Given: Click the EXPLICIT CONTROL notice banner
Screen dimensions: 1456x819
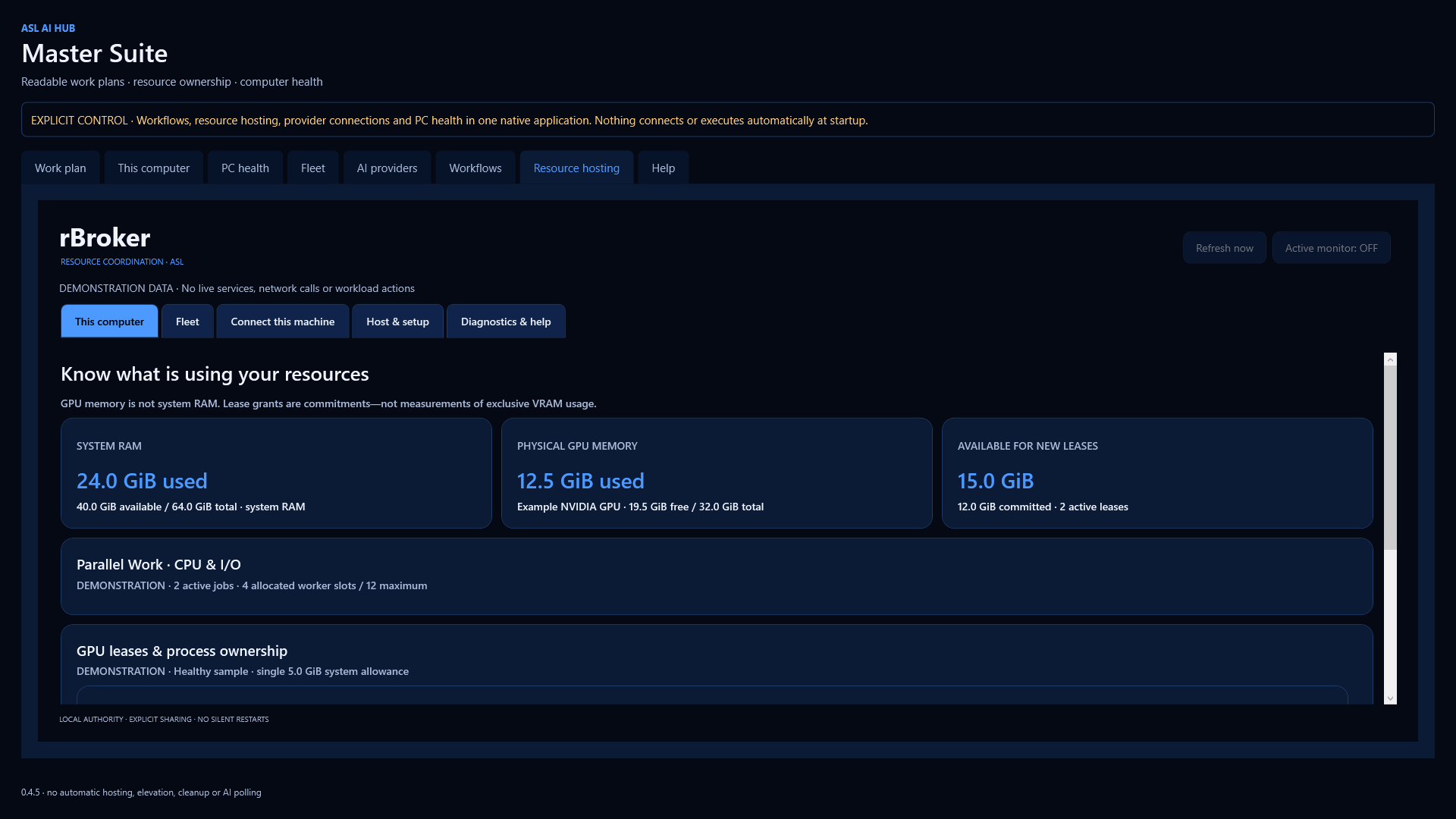Looking at the screenshot, I should coord(728,120).
